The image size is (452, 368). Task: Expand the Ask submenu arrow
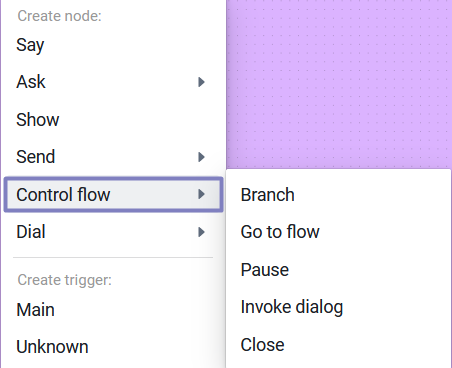pyautogui.click(x=201, y=82)
